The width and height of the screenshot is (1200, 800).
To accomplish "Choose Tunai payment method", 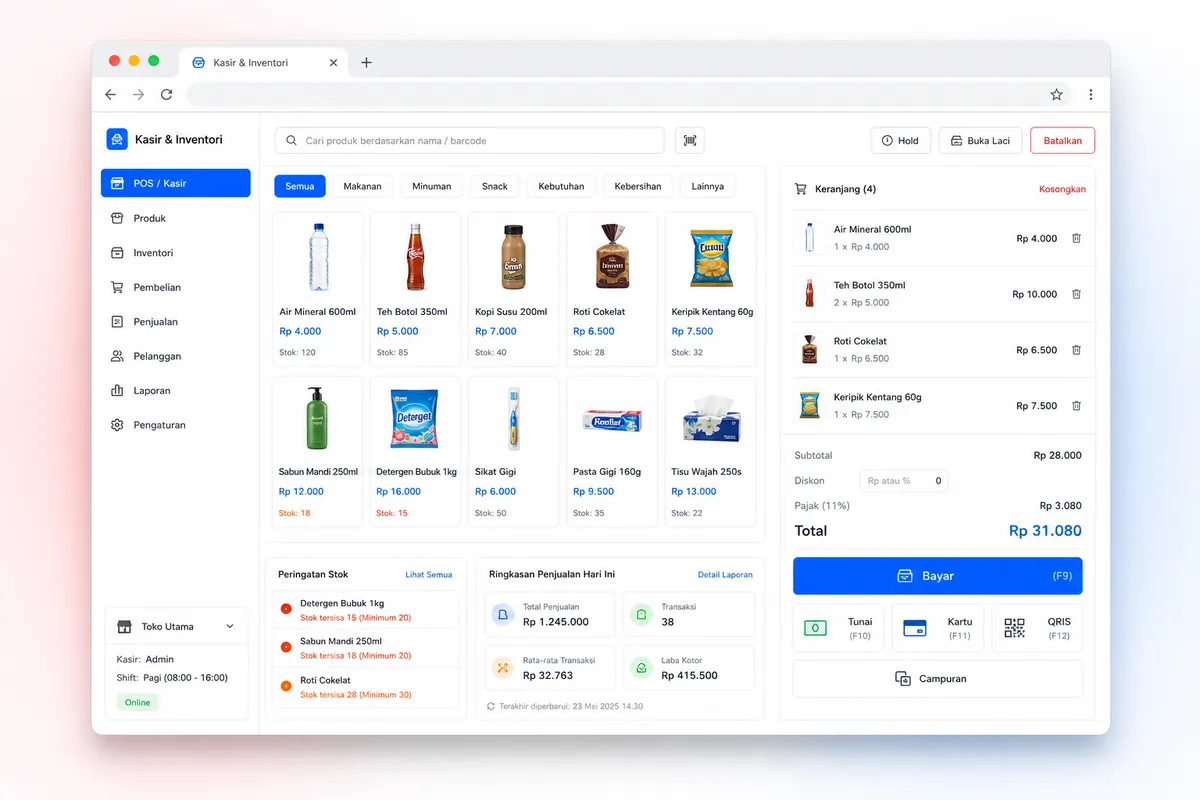I will click(838, 628).
